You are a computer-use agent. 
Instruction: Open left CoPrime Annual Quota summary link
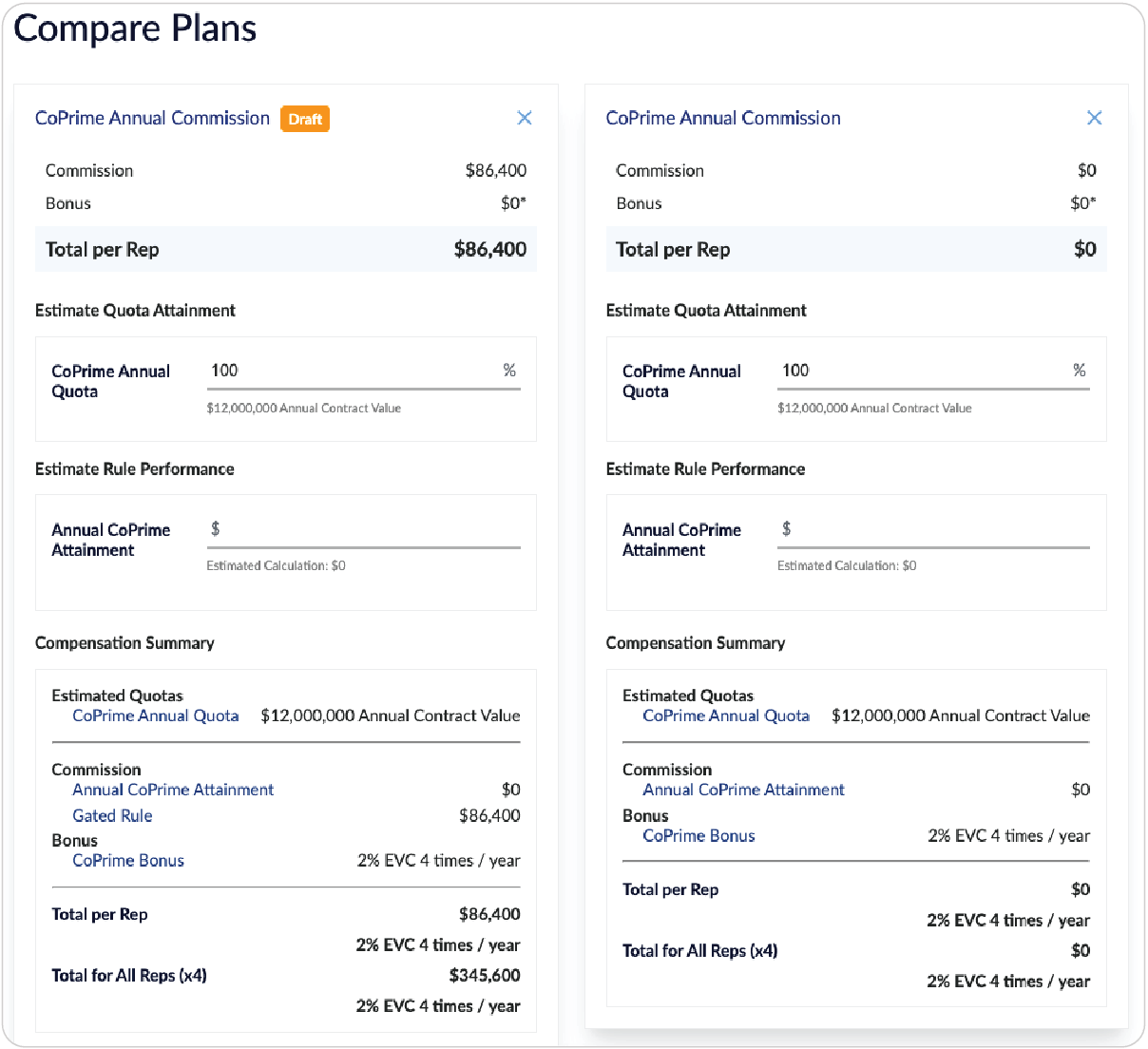click(x=156, y=715)
